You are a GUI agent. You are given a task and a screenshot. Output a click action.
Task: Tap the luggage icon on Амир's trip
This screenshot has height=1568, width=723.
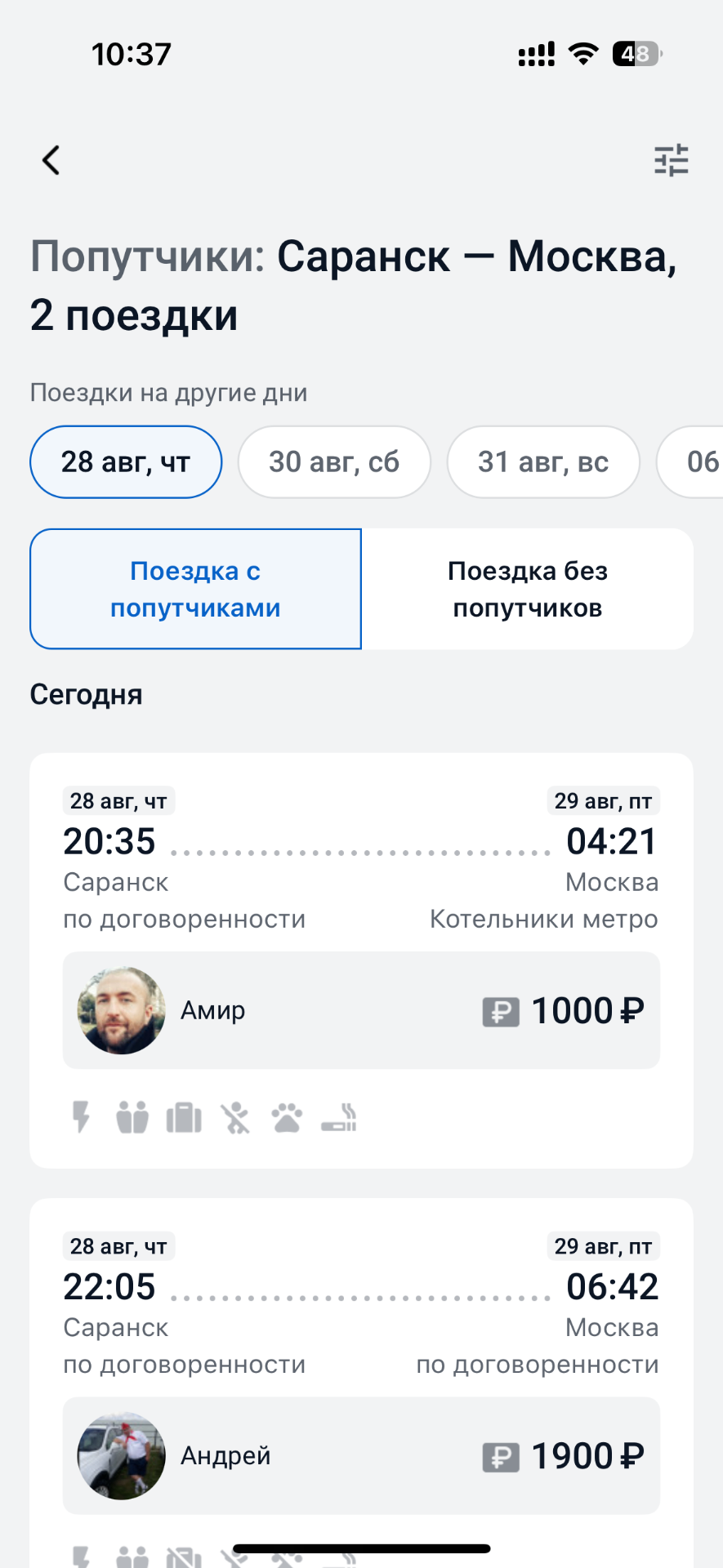(184, 1117)
